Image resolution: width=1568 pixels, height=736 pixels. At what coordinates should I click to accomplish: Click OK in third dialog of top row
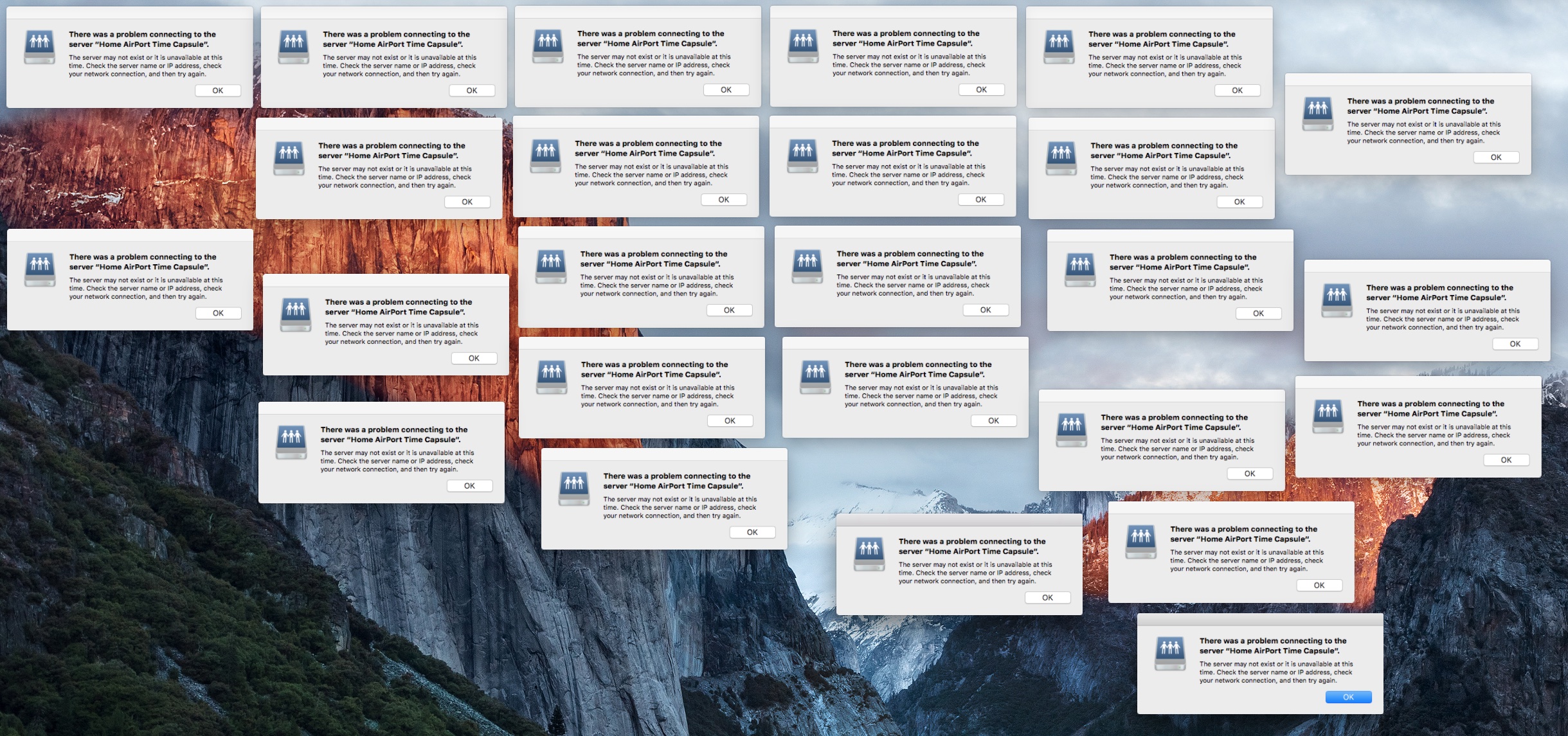tap(726, 90)
